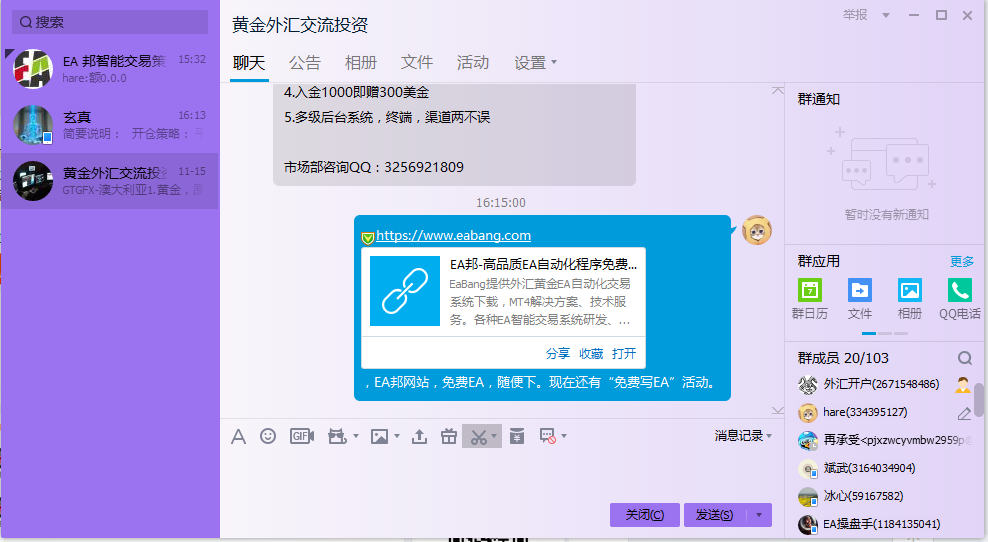Click 收藏 on the link card
988x542 pixels.
point(591,354)
